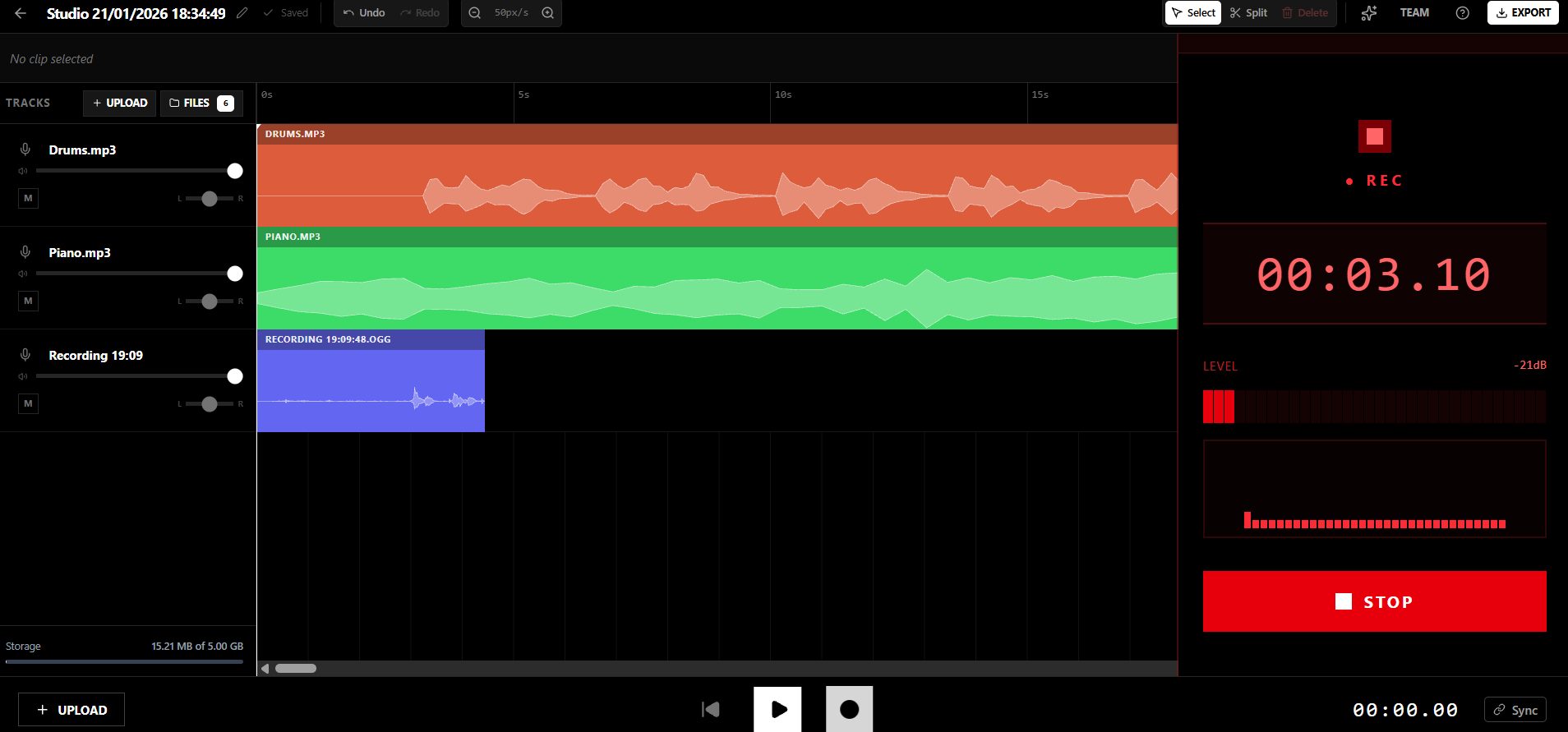This screenshot has width=1568, height=732.
Task: Click the bottom UPLOAD button
Action: coord(71,710)
